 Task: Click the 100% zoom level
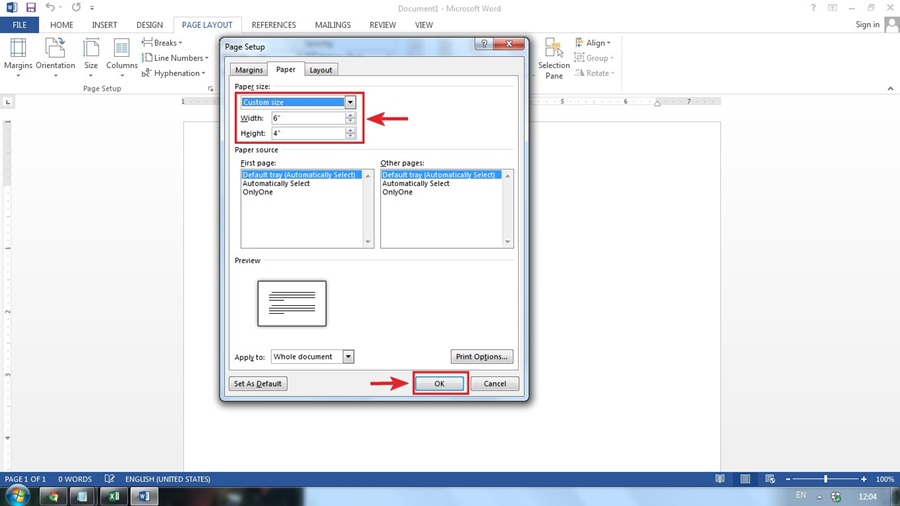tap(885, 479)
